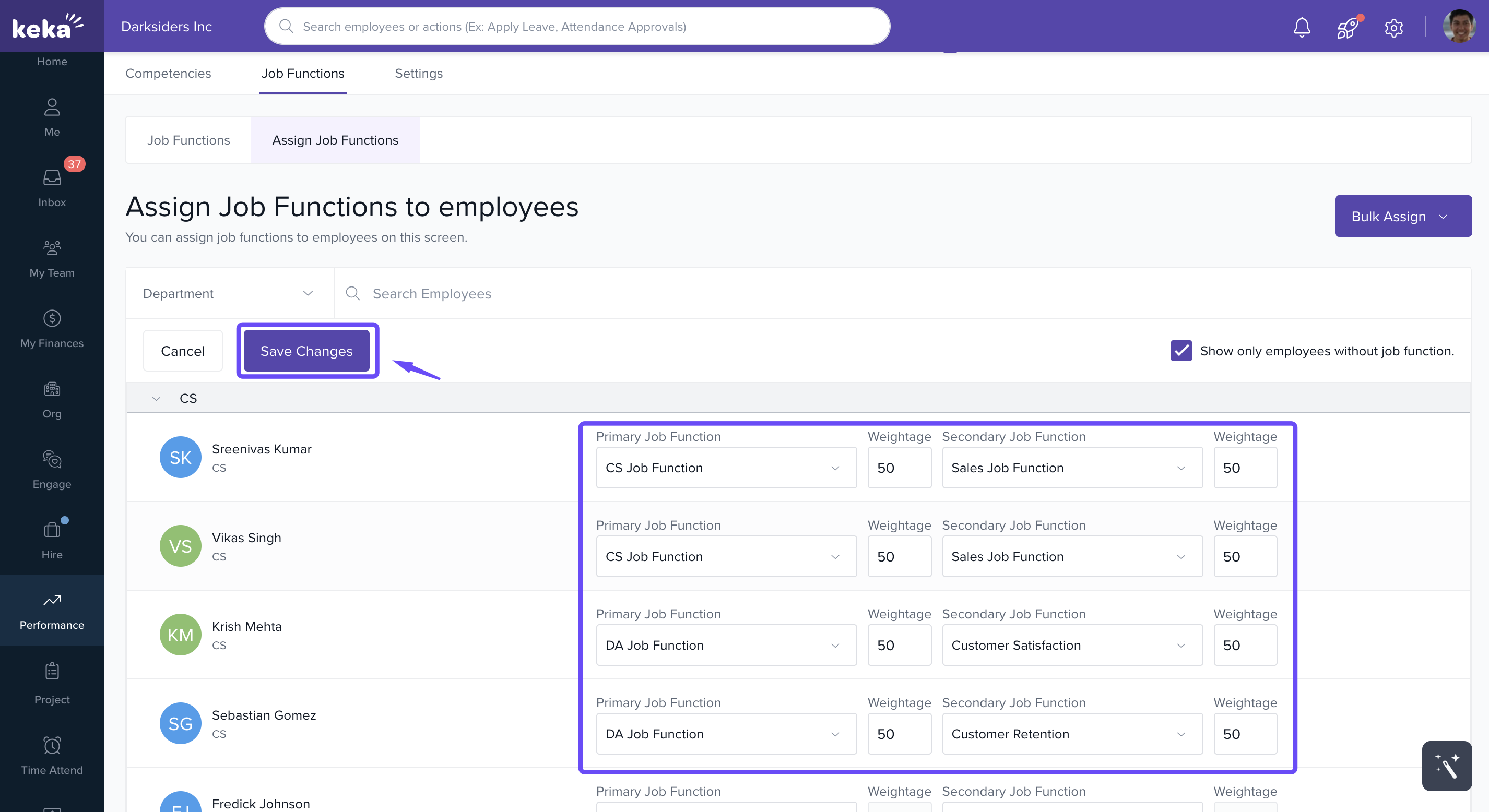Switch to the Competencies tab

168,74
